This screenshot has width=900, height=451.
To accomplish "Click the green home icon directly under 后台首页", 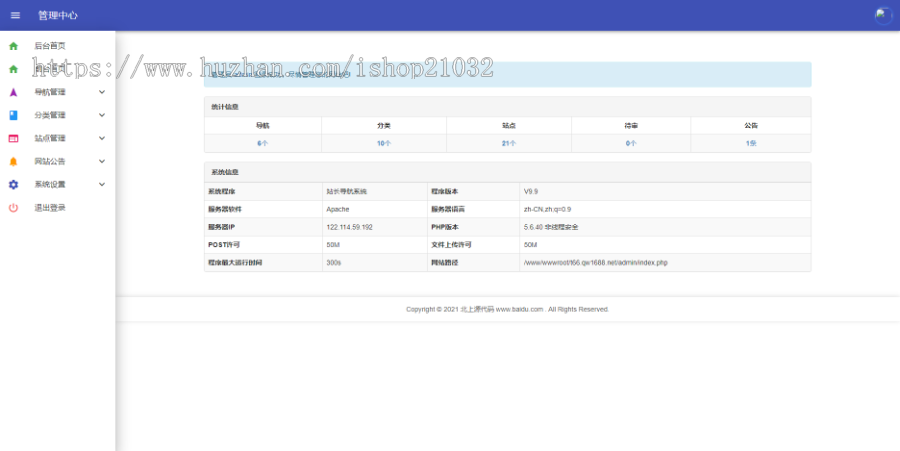I will 13,69.
